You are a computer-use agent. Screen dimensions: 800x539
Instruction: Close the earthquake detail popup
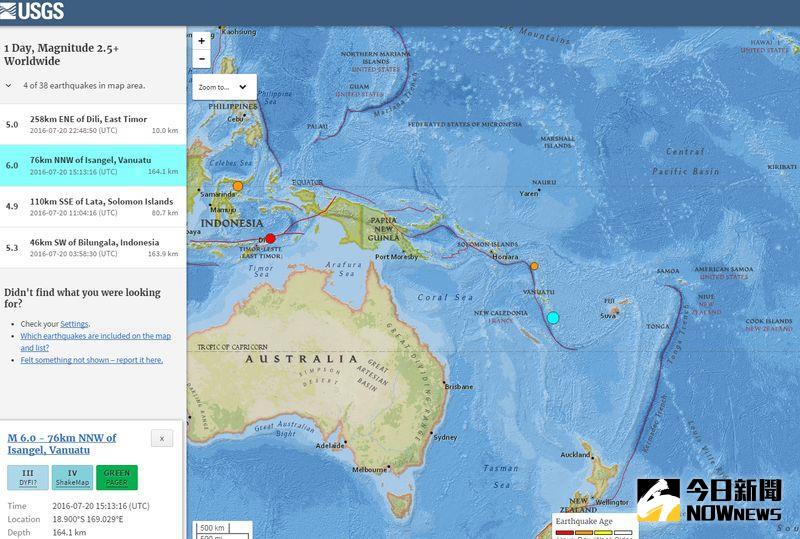pos(162,438)
